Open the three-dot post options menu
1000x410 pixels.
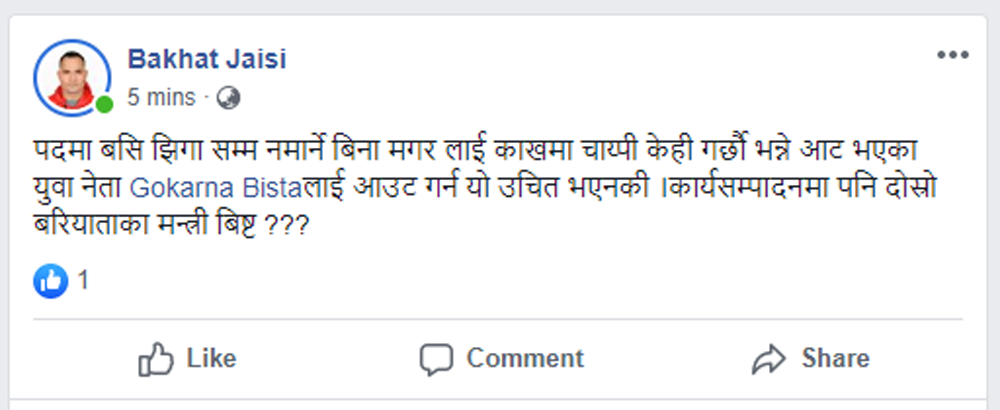point(952,56)
